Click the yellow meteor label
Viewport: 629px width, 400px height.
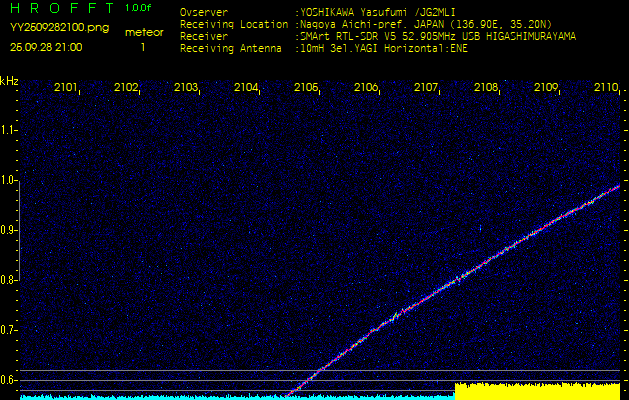pyautogui.click(x=143, y=32)
